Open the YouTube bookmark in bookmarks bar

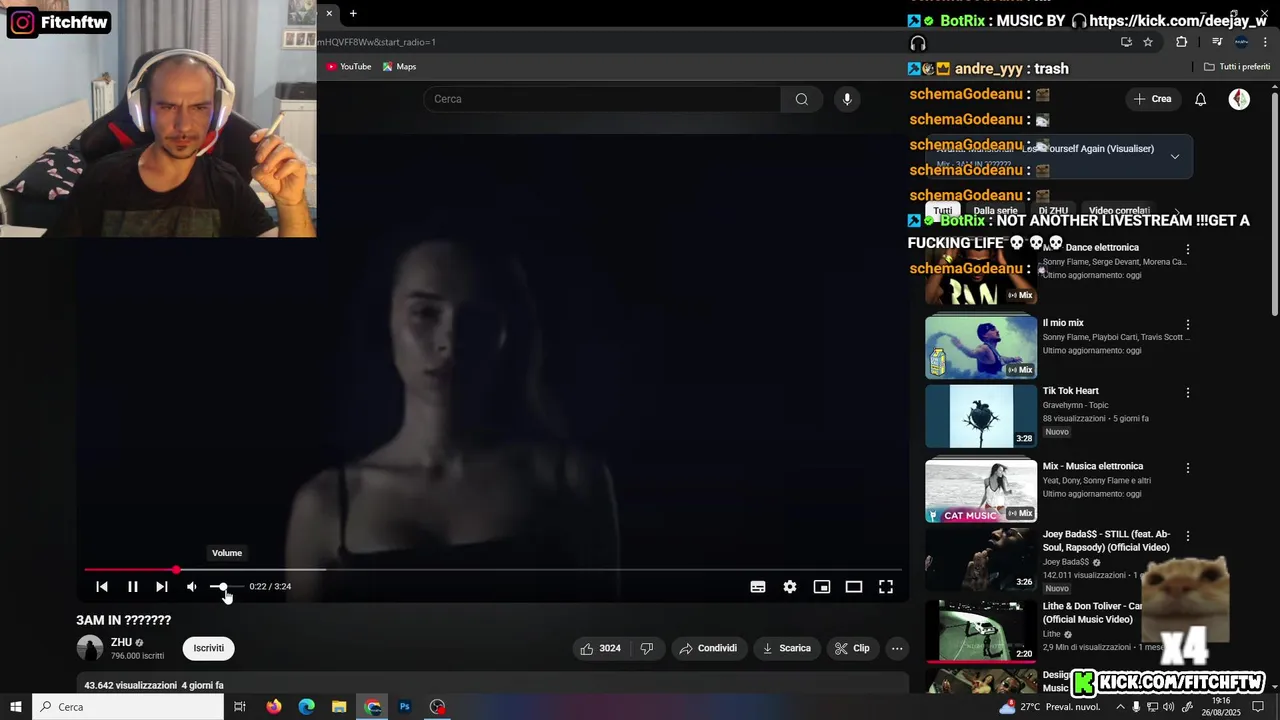[x=348, y=67]
